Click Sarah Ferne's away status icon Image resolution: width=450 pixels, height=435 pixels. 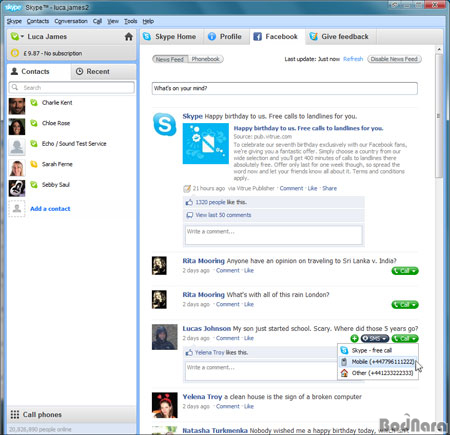click(x=34, y=164)
